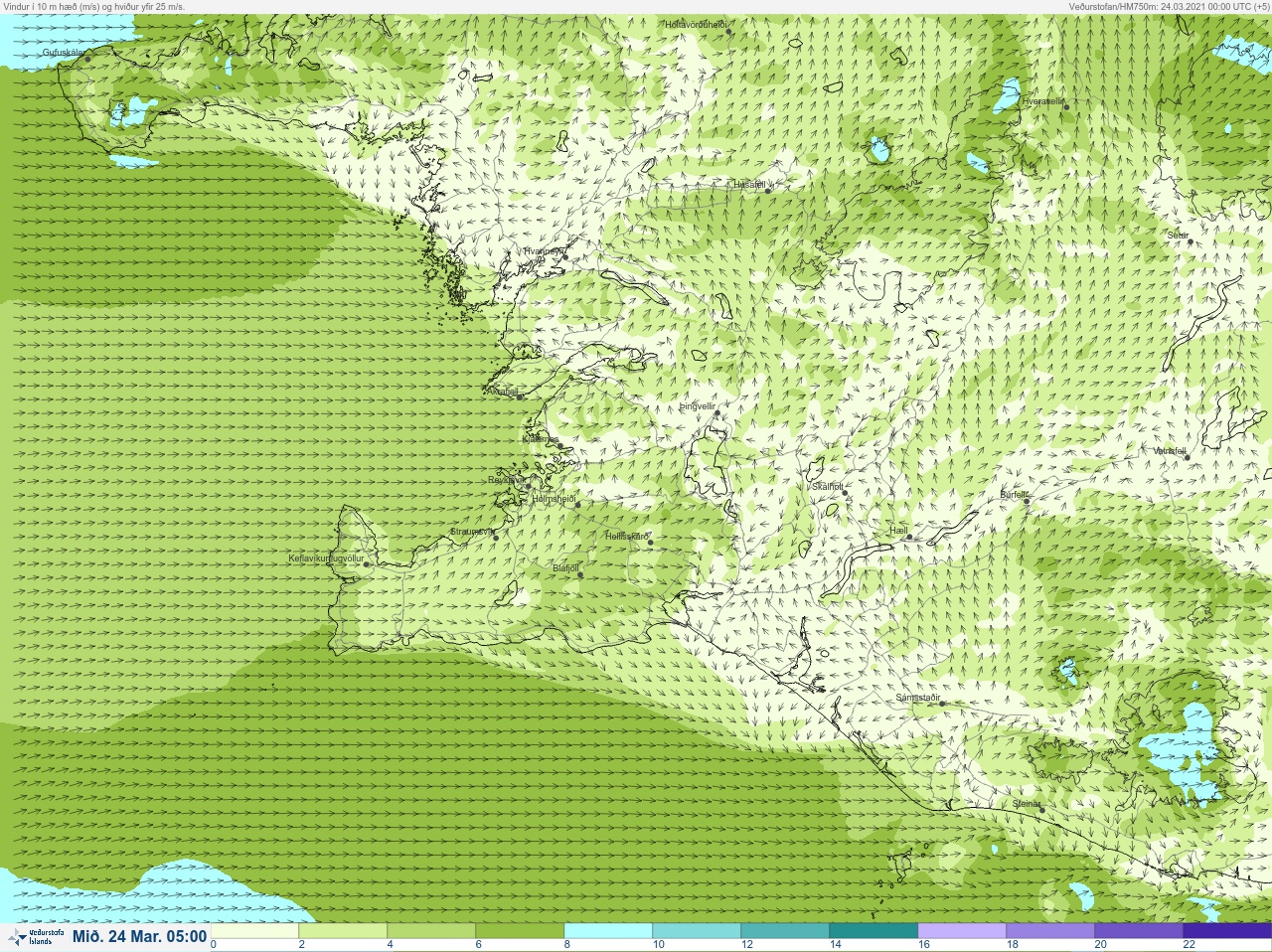
Task: Select the 2–4 m/s legend color
Action: pos(343,931)
